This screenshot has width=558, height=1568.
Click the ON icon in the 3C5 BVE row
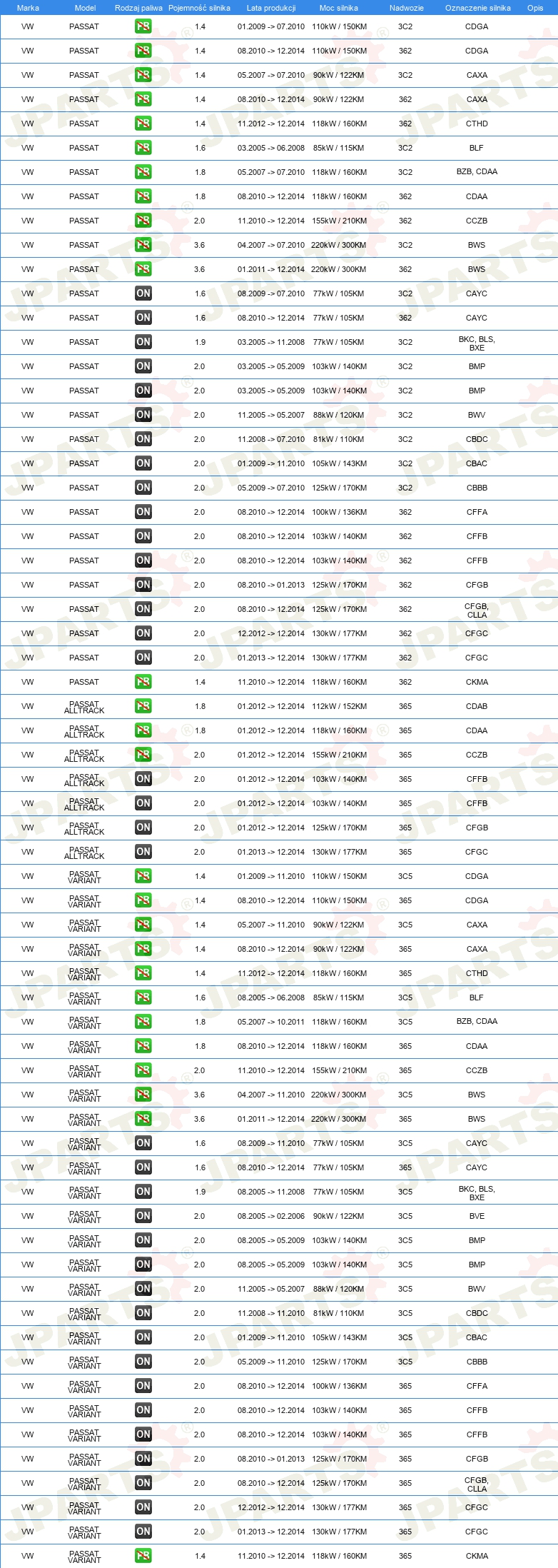(x=143, y=1216)
